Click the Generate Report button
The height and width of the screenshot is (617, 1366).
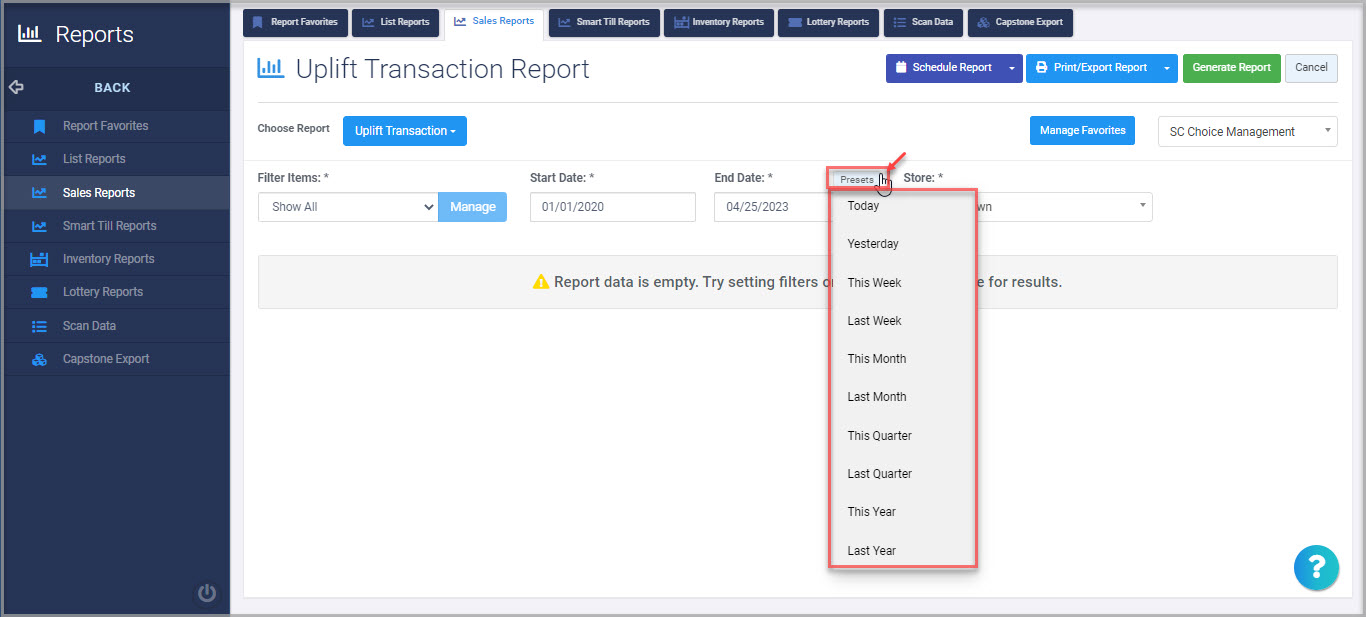coord(1231,68)
